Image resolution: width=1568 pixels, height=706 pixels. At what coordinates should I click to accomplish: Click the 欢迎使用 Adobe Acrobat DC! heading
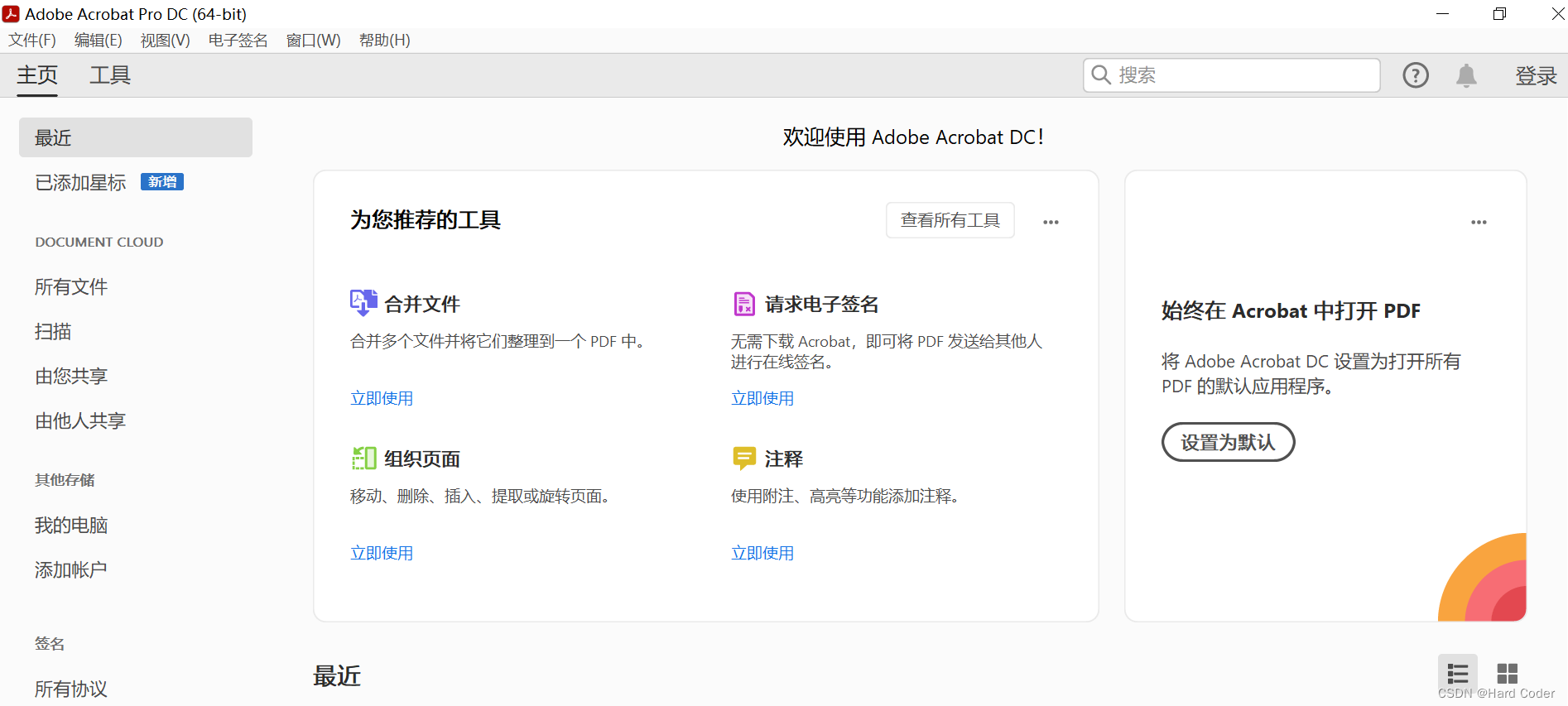913,137
